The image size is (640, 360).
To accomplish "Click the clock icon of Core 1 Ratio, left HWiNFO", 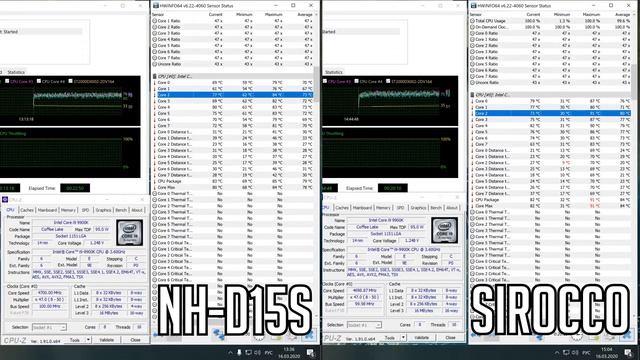I will [155, 21].
